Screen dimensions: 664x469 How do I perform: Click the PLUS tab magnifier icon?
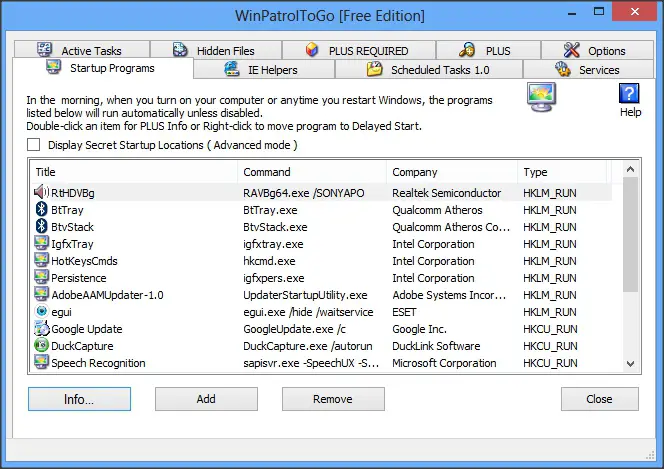pos(467,50)
